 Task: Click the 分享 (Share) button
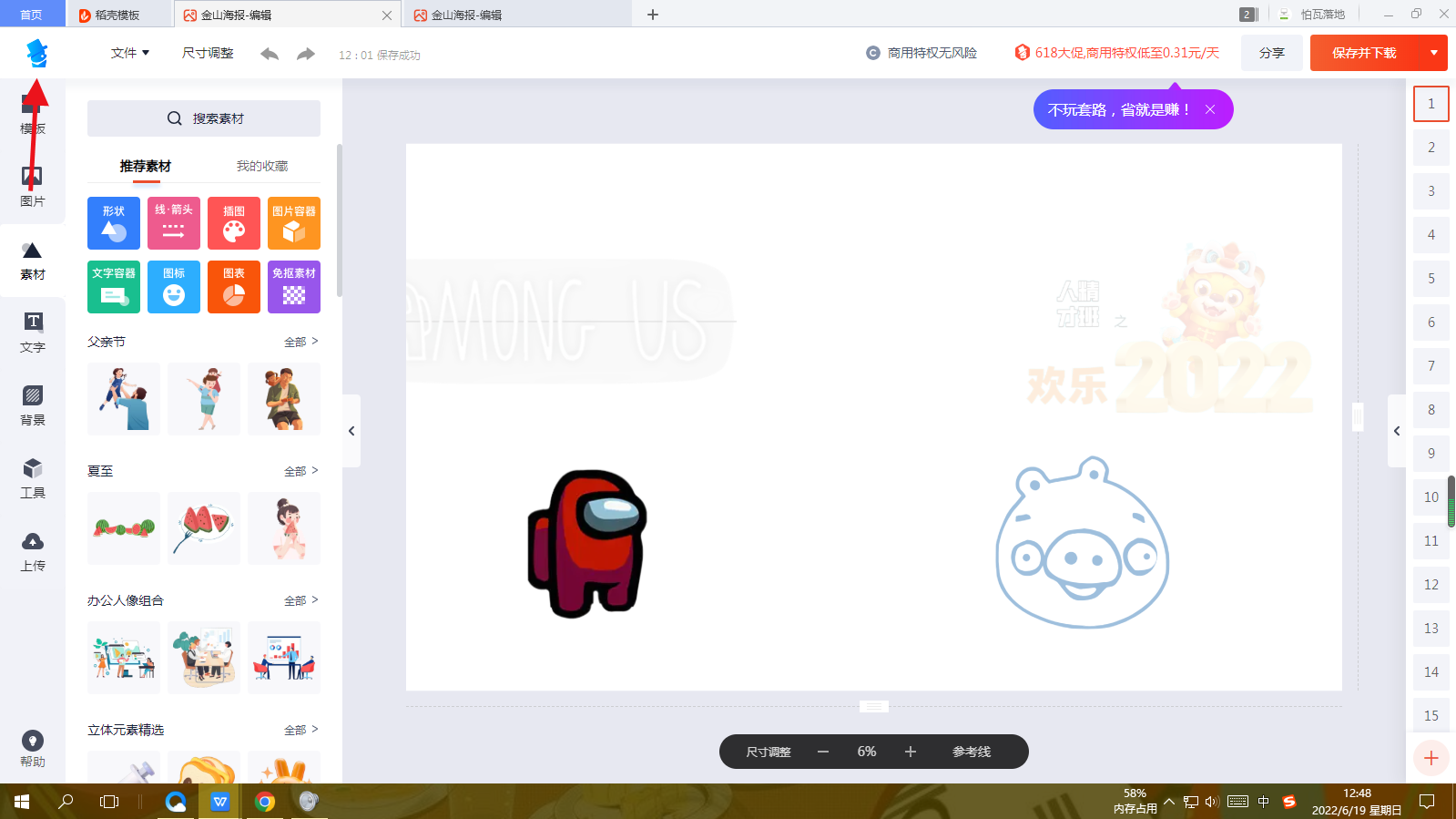[1272, 53]
